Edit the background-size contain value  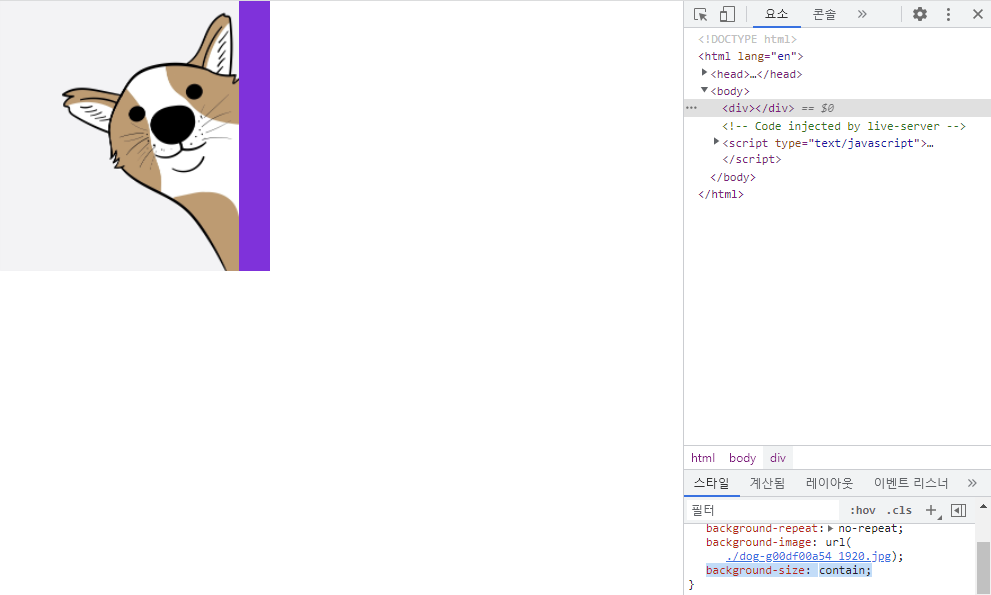[x=842, y=570]
